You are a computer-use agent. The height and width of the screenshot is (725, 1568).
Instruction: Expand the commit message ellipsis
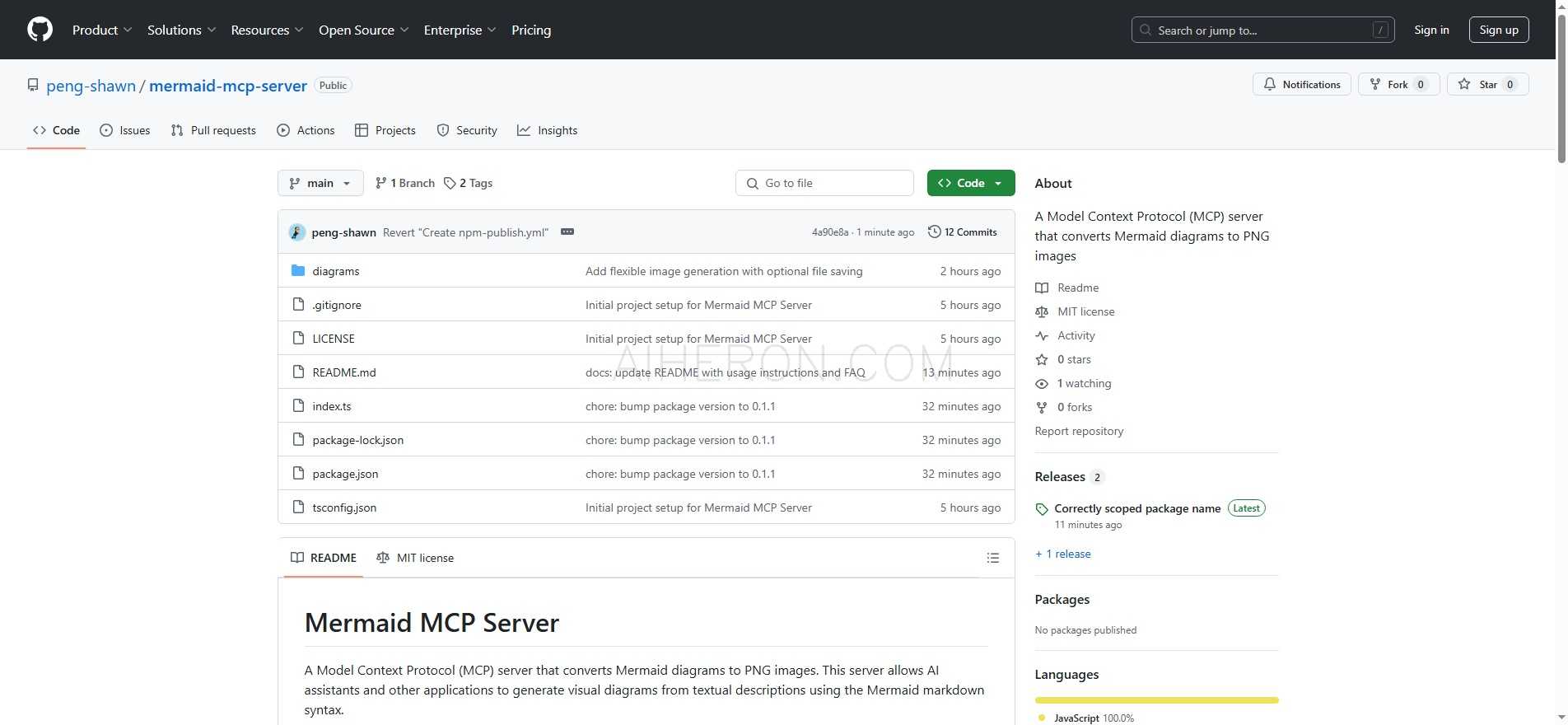[x=567, y=232]
